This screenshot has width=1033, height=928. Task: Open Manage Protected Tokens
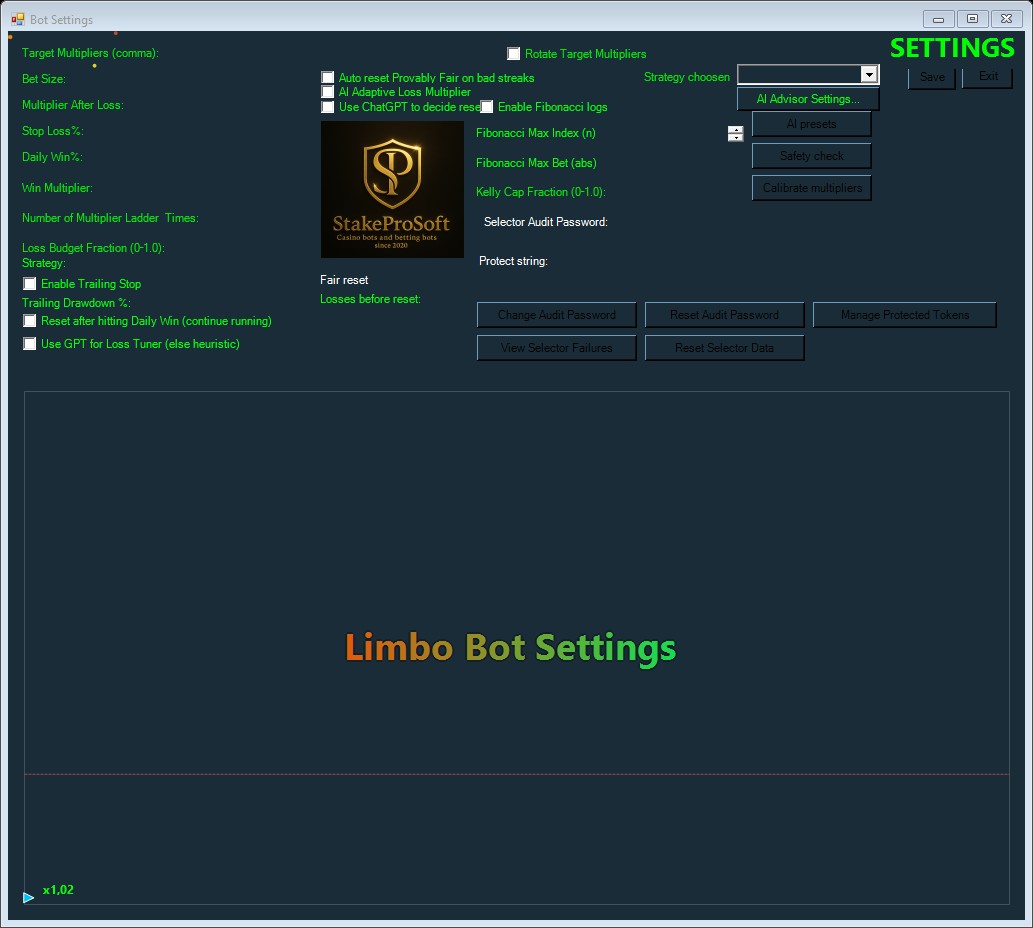(905, 315)
